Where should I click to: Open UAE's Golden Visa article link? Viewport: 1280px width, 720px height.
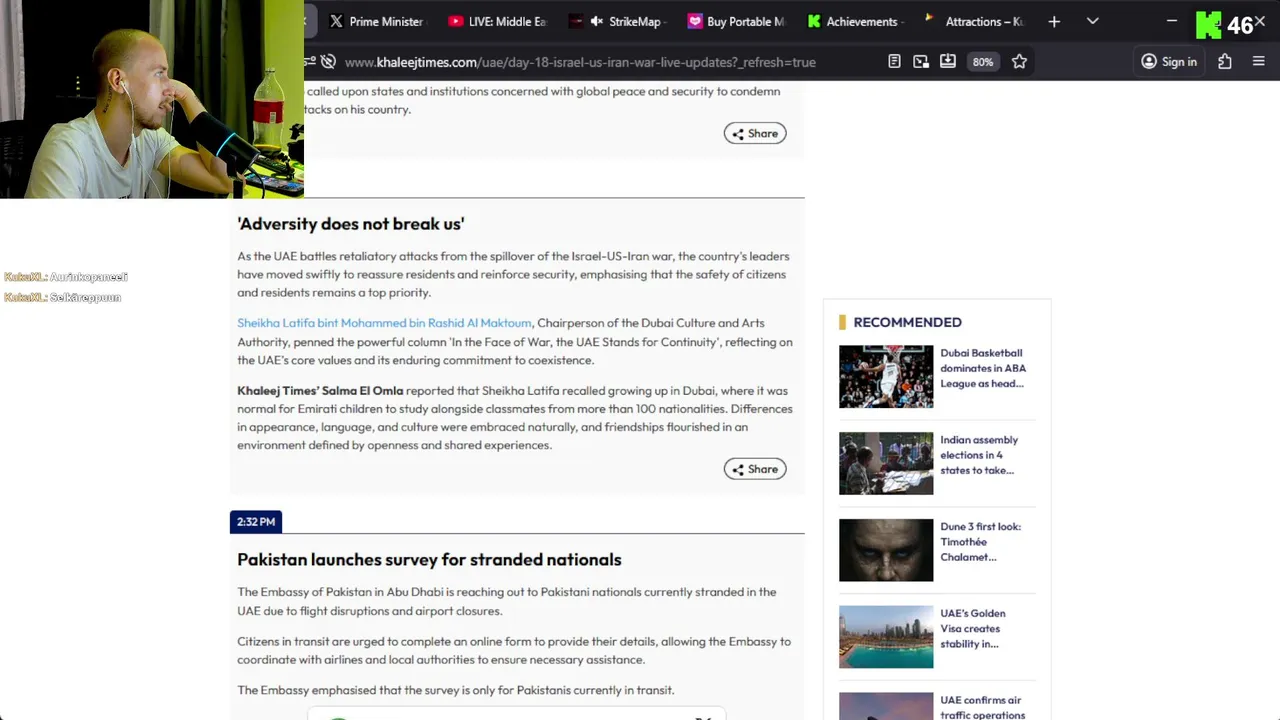pos(973,629)
